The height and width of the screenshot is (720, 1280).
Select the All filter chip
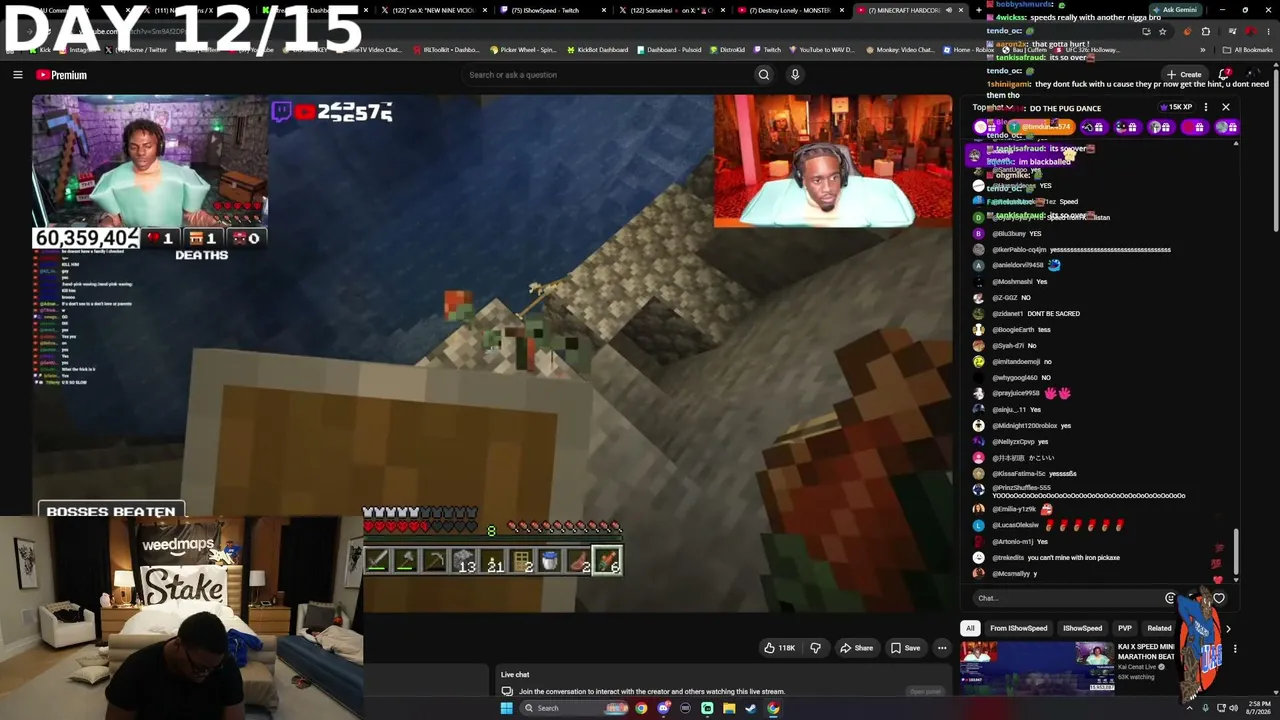click(970, 628)
